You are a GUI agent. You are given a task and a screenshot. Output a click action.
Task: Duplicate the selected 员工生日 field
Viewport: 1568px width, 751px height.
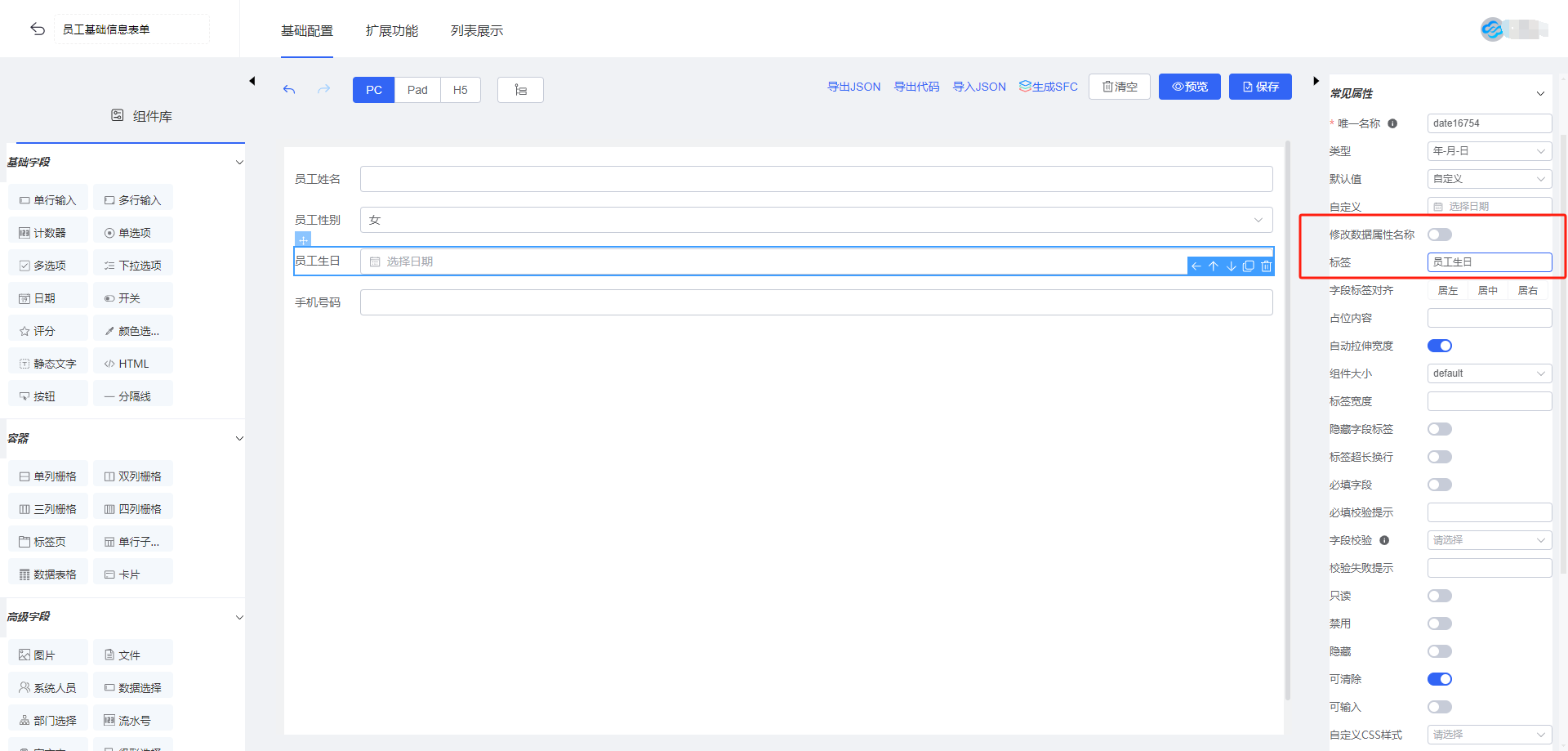pyautogui.click(x=1248, y=266)
